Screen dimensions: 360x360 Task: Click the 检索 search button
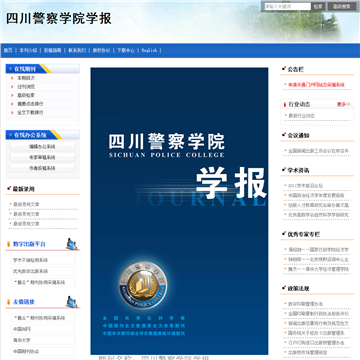(319, 6)
